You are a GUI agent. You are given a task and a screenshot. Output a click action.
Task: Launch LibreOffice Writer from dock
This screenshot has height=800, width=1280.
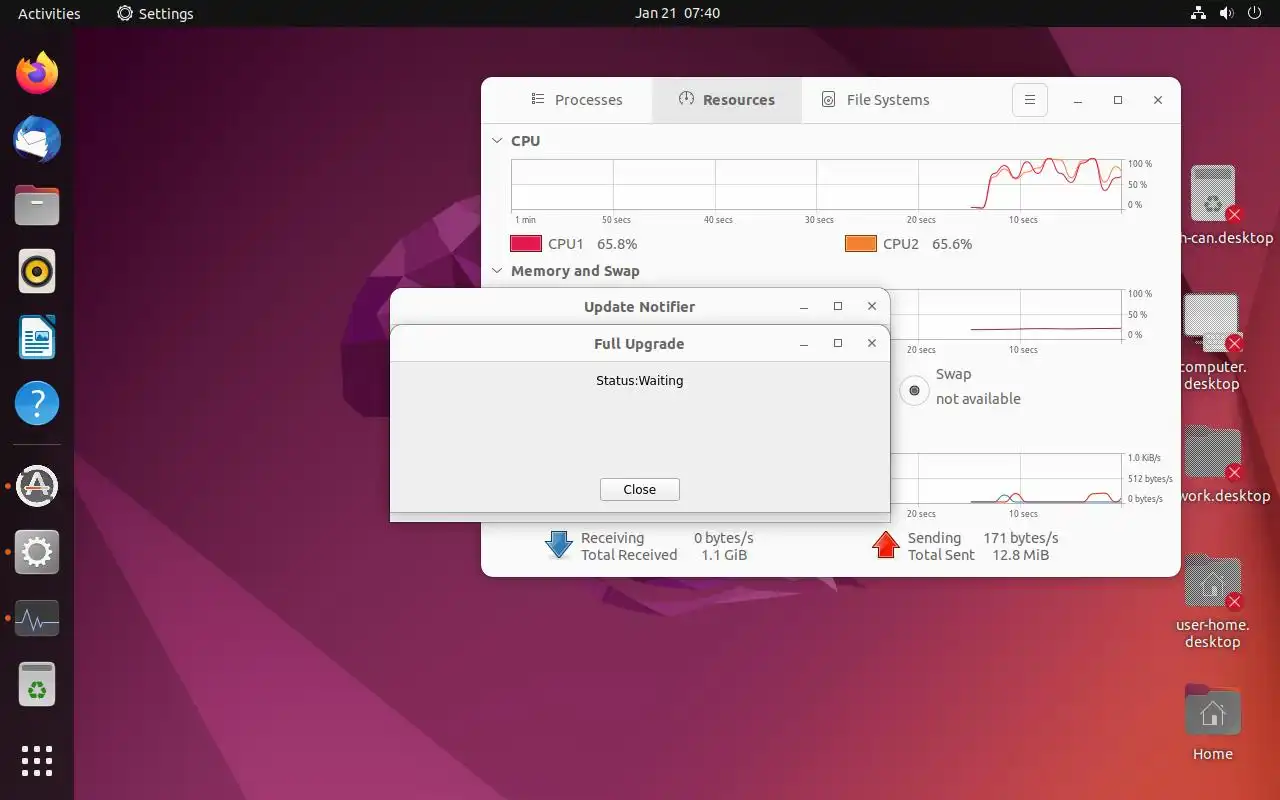[37, 337]
